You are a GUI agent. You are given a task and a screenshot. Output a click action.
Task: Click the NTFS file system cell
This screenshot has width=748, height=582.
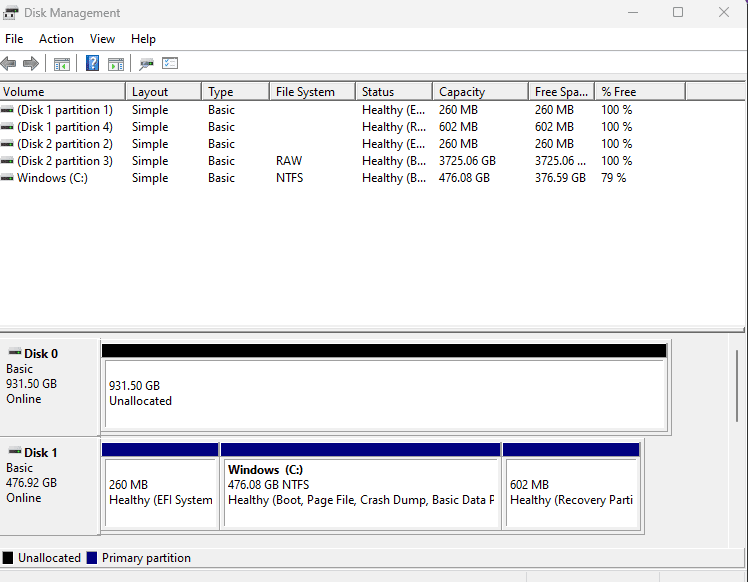click(x=290, y=178)
